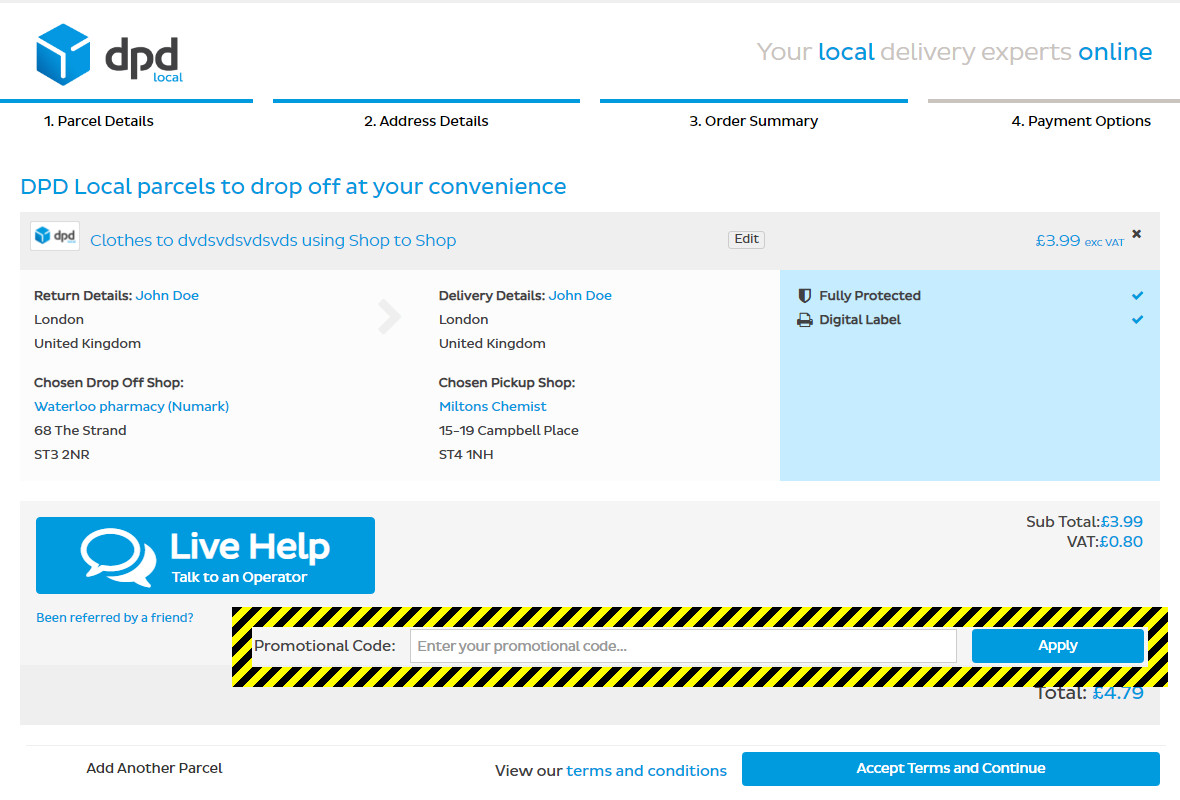Click the Digital Label checkmark
This screenshot has height=800, width=1180.
click(1137, 320)
